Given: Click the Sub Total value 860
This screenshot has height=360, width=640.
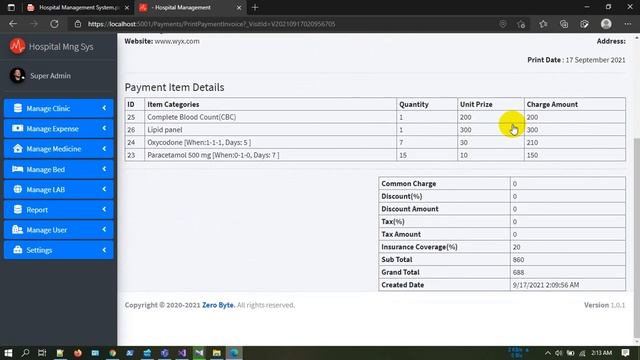Looking at the screenshot, I should point(518,260).
